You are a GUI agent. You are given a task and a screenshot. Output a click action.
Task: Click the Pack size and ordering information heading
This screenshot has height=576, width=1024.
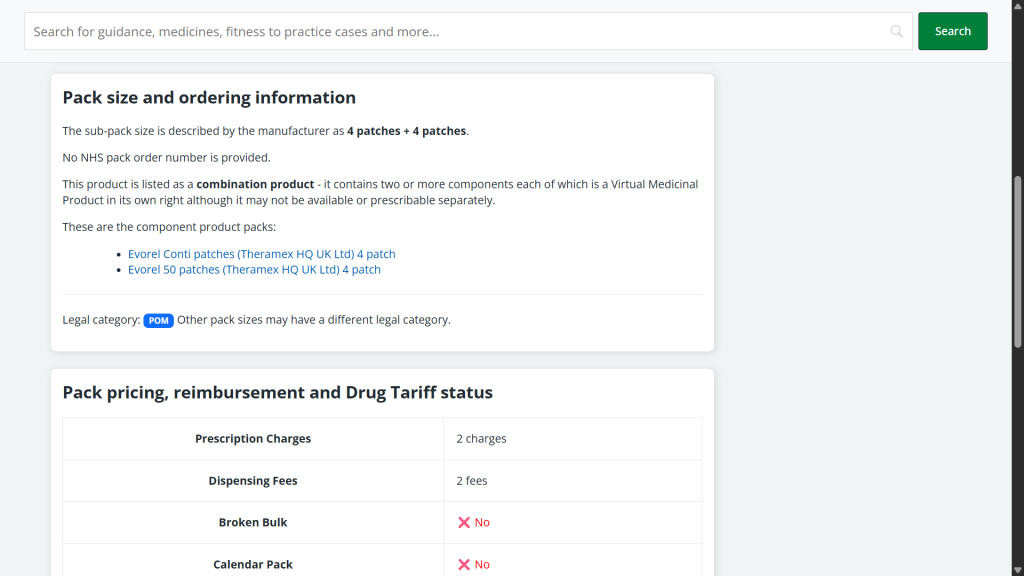tap(209, 98)
